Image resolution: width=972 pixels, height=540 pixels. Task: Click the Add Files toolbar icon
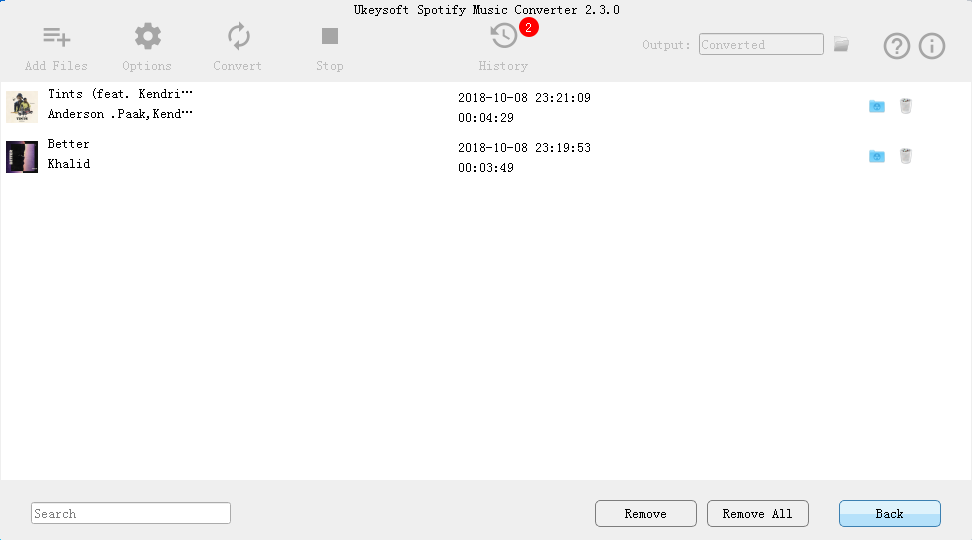(56, 37)
